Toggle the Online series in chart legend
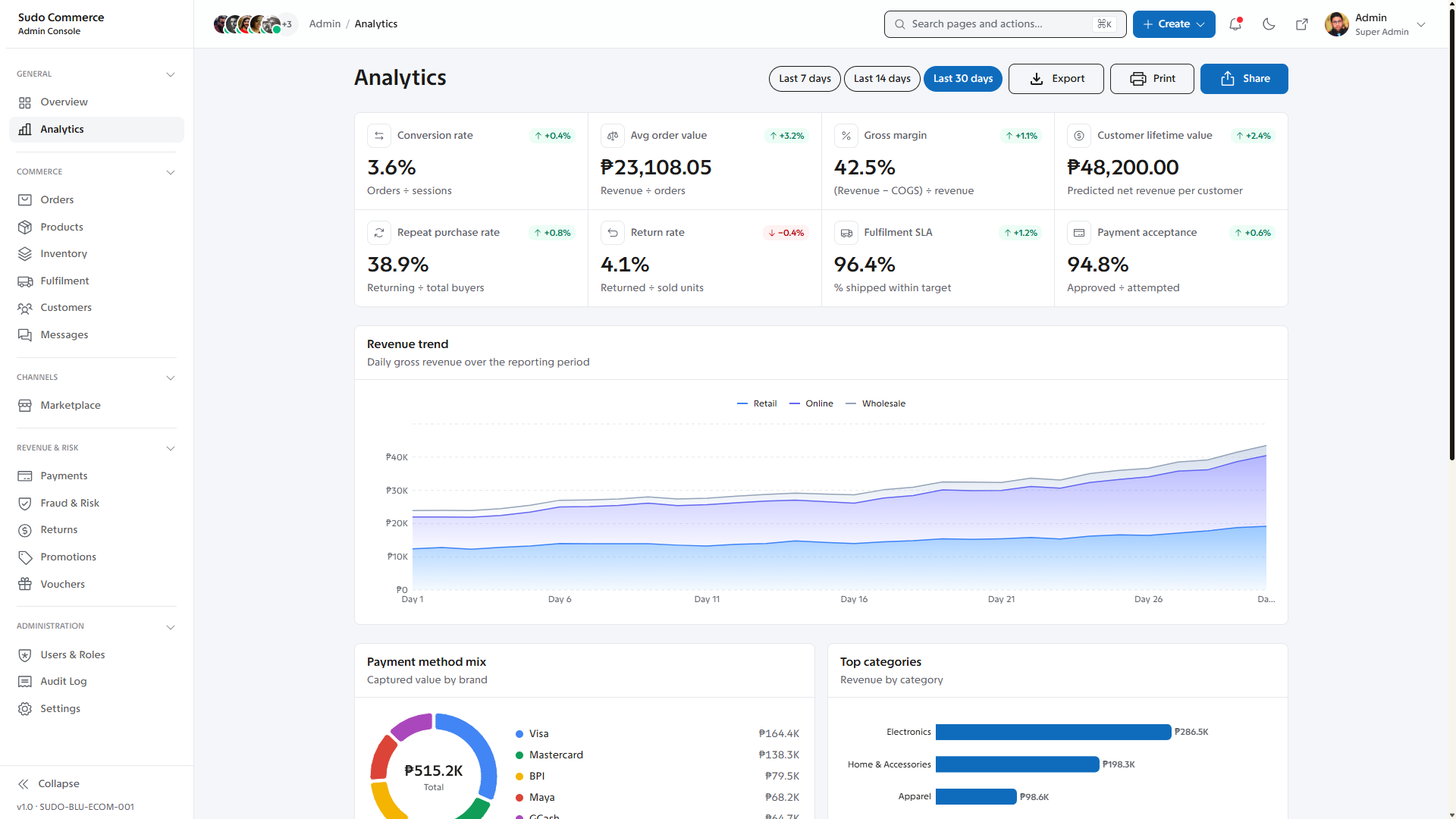The width and height of the screenshot is (1456, 819). pyautogui.click(x=811, y=404)
